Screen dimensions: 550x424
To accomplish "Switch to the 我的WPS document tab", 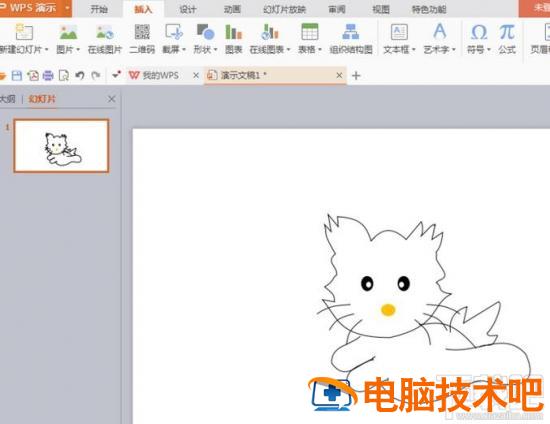I will (160, 75).
